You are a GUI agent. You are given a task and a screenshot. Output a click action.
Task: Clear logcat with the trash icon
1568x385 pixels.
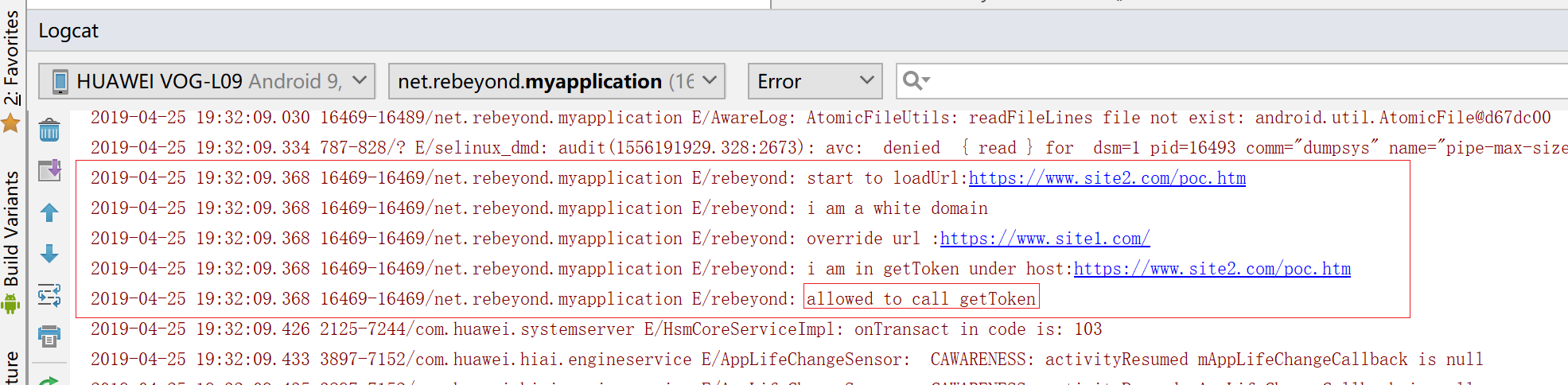tap(49, 130)
